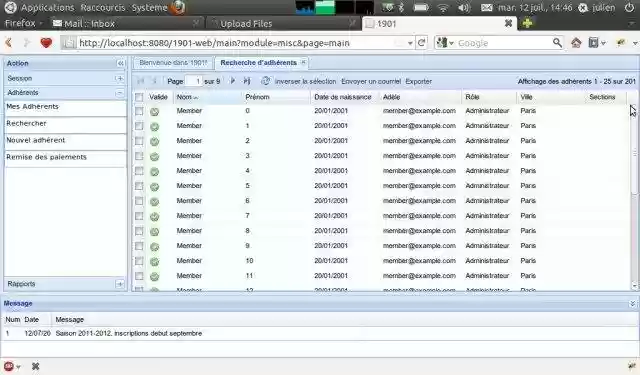Viewport: 640px width, 375px height.
Task: Check the row for Member 4
Action: 139,171
